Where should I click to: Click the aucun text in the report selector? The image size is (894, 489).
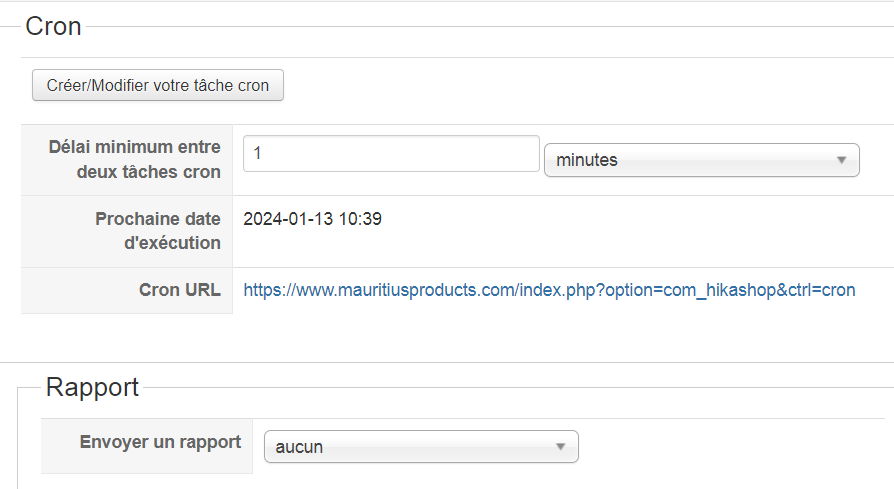[299, 447]
